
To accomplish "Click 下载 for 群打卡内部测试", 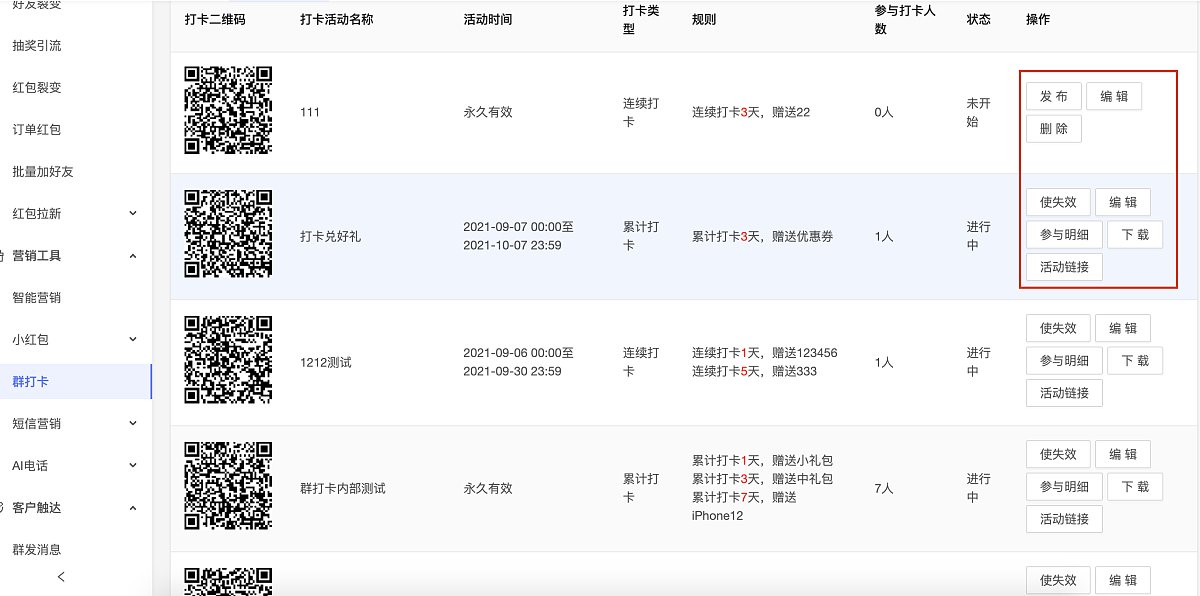I will point(1135,487).
